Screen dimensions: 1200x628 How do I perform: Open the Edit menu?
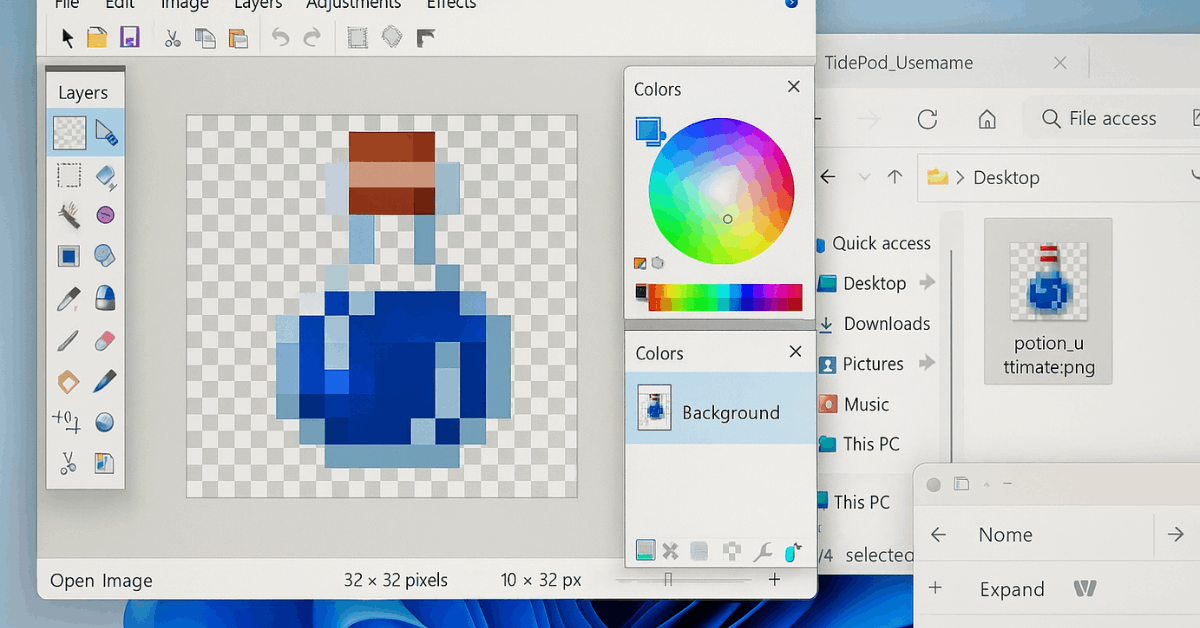coord(119,4)
